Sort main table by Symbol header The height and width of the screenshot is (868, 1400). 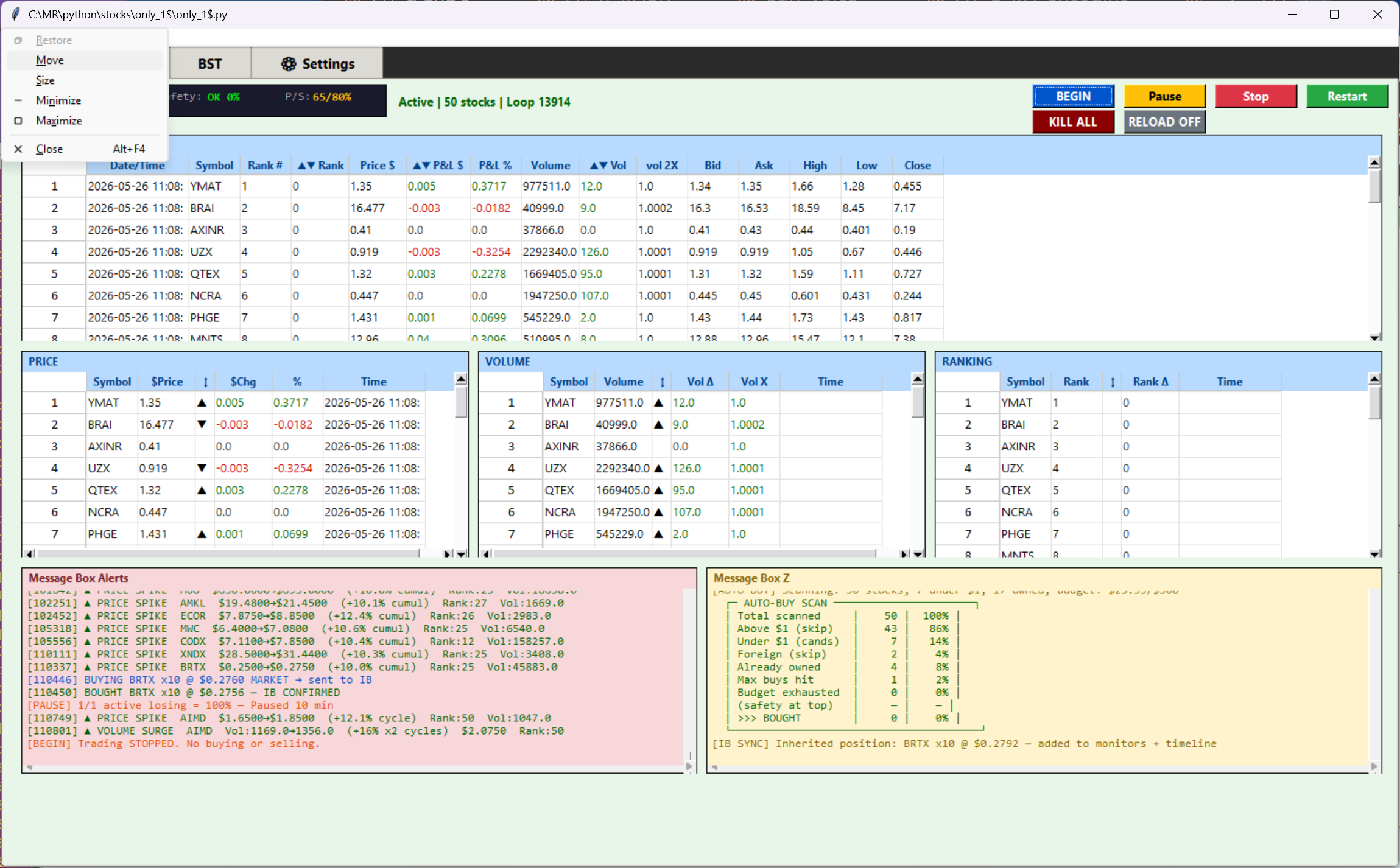coord(214,166)
